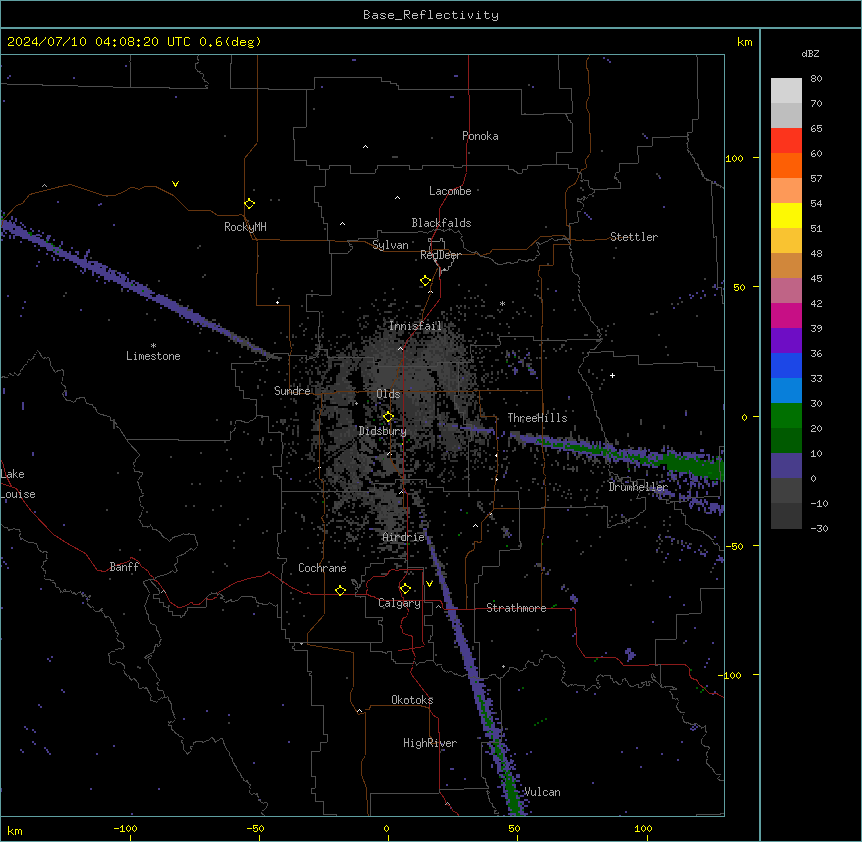This screenshot has width=862, height=842.
Task: Click the Sundre label
Action: coord(292,391)
